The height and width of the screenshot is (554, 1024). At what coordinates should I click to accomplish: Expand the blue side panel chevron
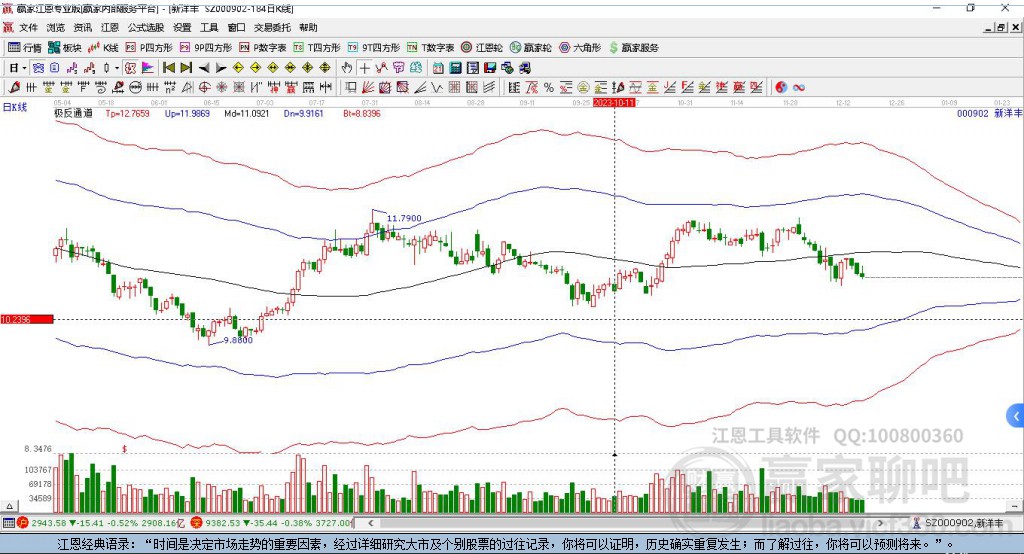point(1016,416)
